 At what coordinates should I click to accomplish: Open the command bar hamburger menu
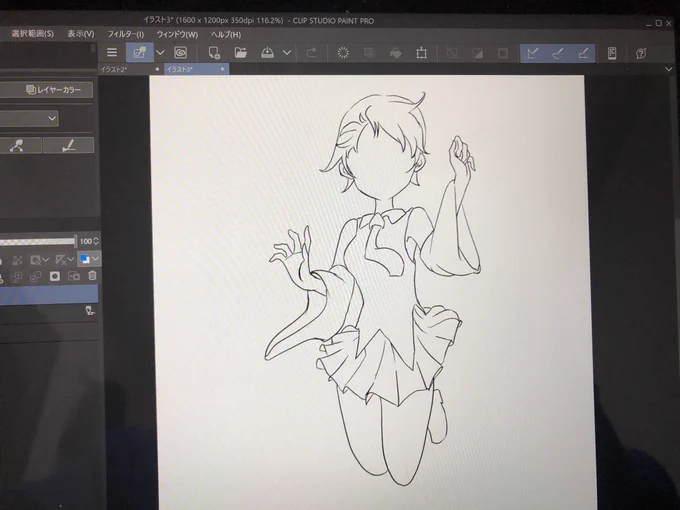click(112, 52)
